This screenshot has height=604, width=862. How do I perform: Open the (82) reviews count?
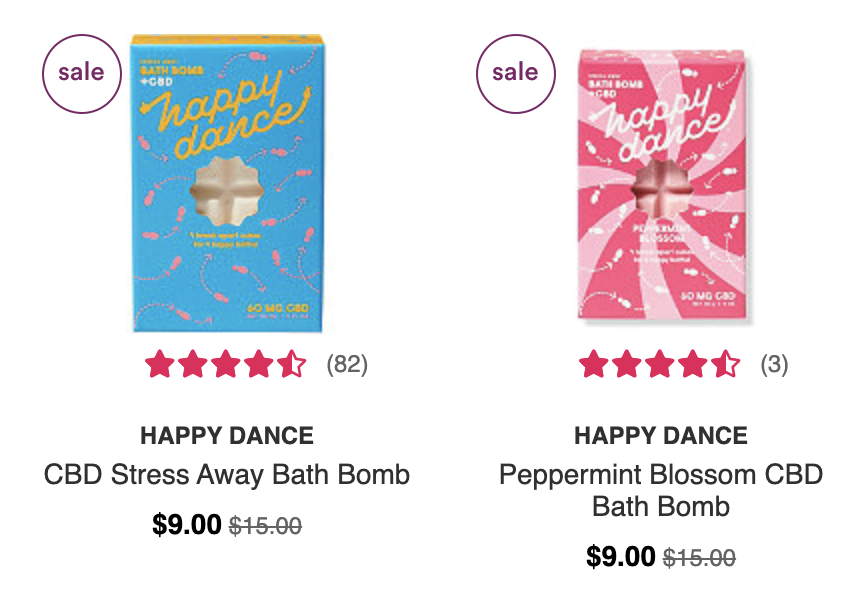(x=347, y=364)
